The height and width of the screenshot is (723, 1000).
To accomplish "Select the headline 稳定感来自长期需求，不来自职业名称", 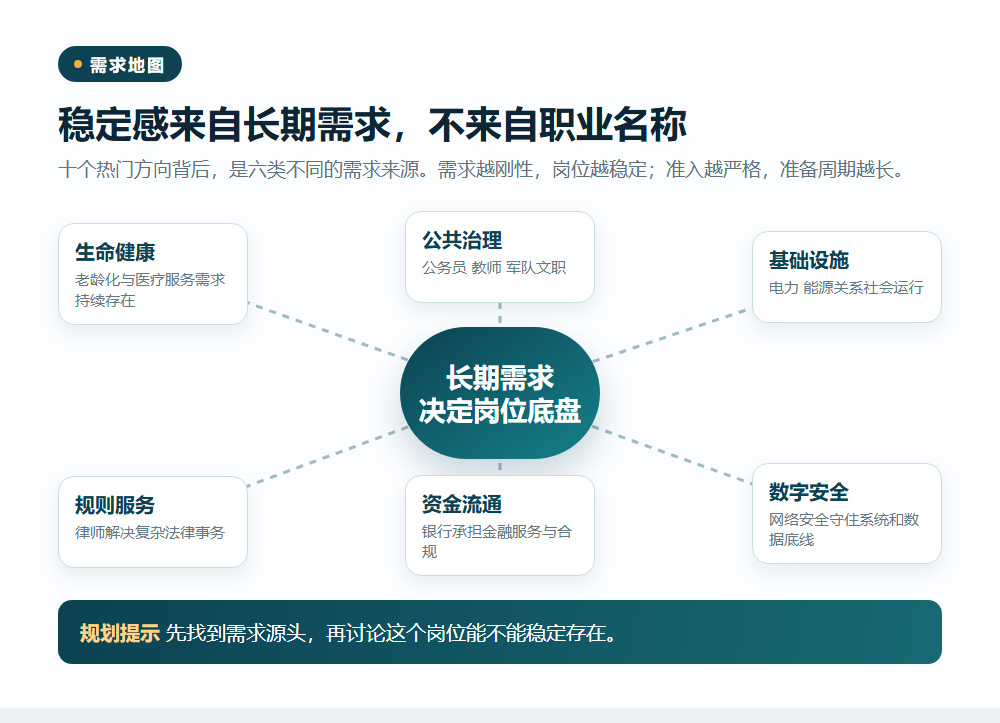I will point(372,124).
